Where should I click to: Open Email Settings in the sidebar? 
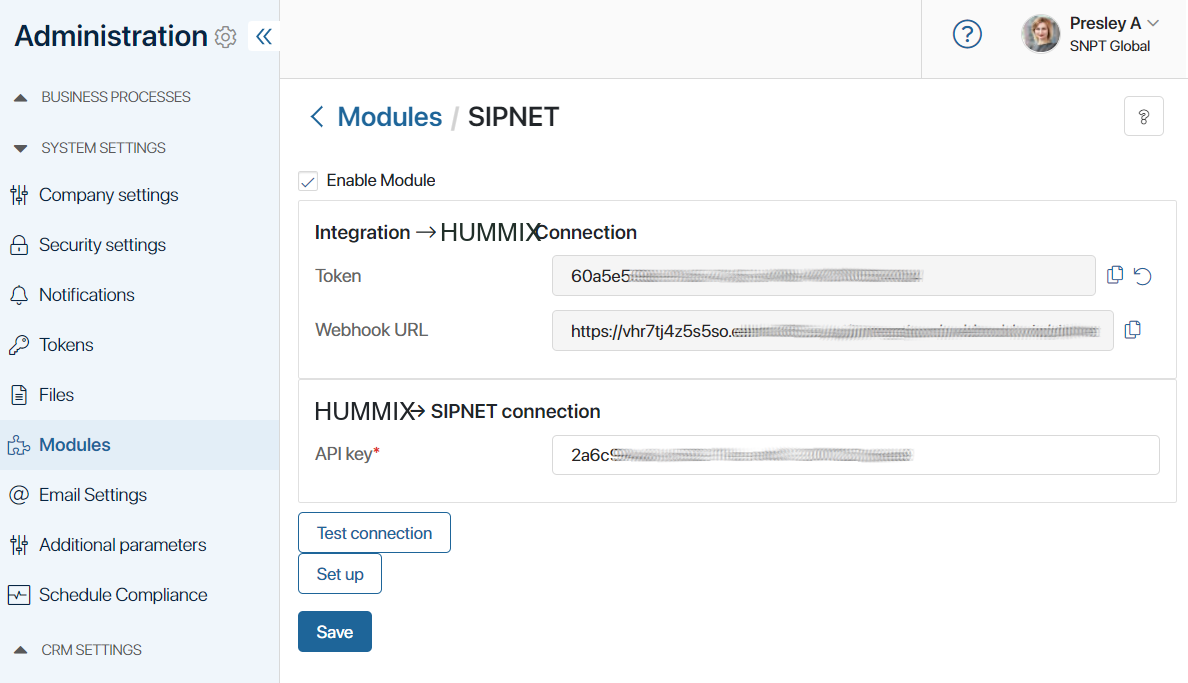[92, 495]
